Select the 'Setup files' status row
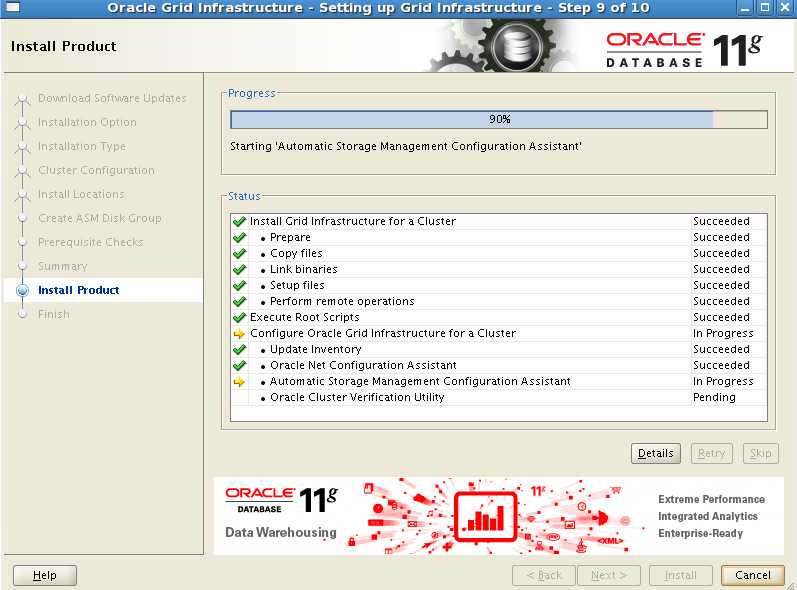The width and height of the screenshot is (797, 590). 499,285
